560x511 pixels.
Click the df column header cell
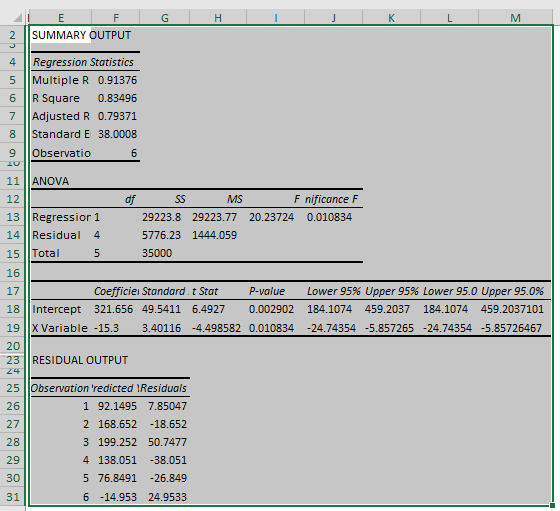tap(130, 199)
